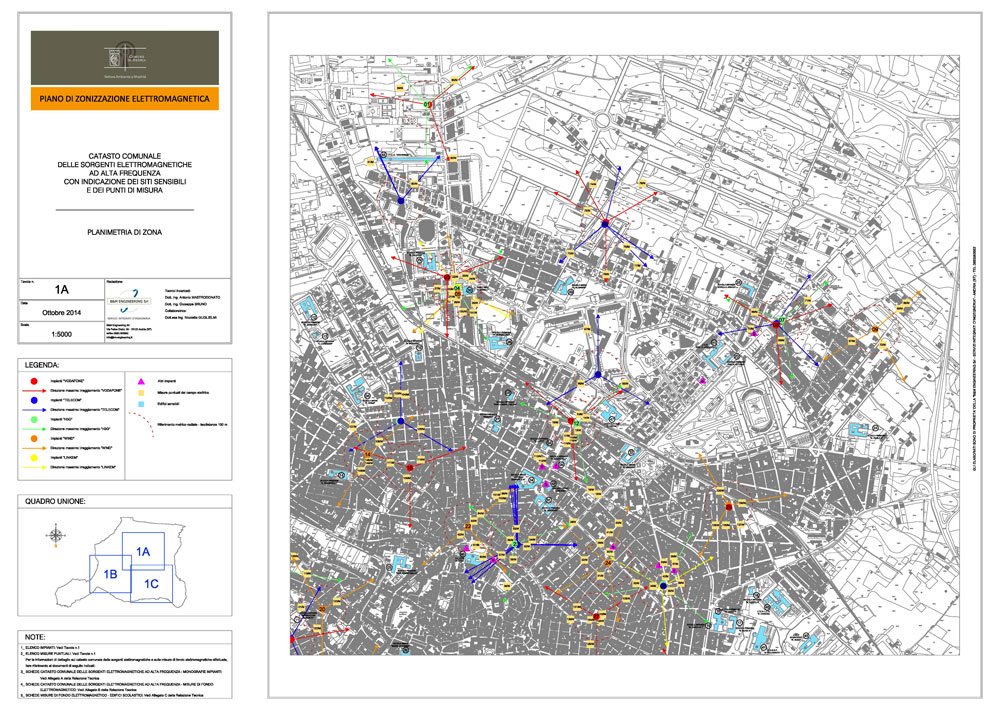The width and height of the screenshot is (1000, 711).
Task: Click the yellow Linkem circle in the legend
Action: pos(34,458)
